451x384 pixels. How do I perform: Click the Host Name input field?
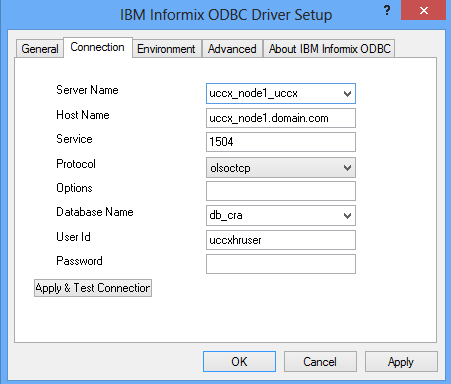coord(281,118)
